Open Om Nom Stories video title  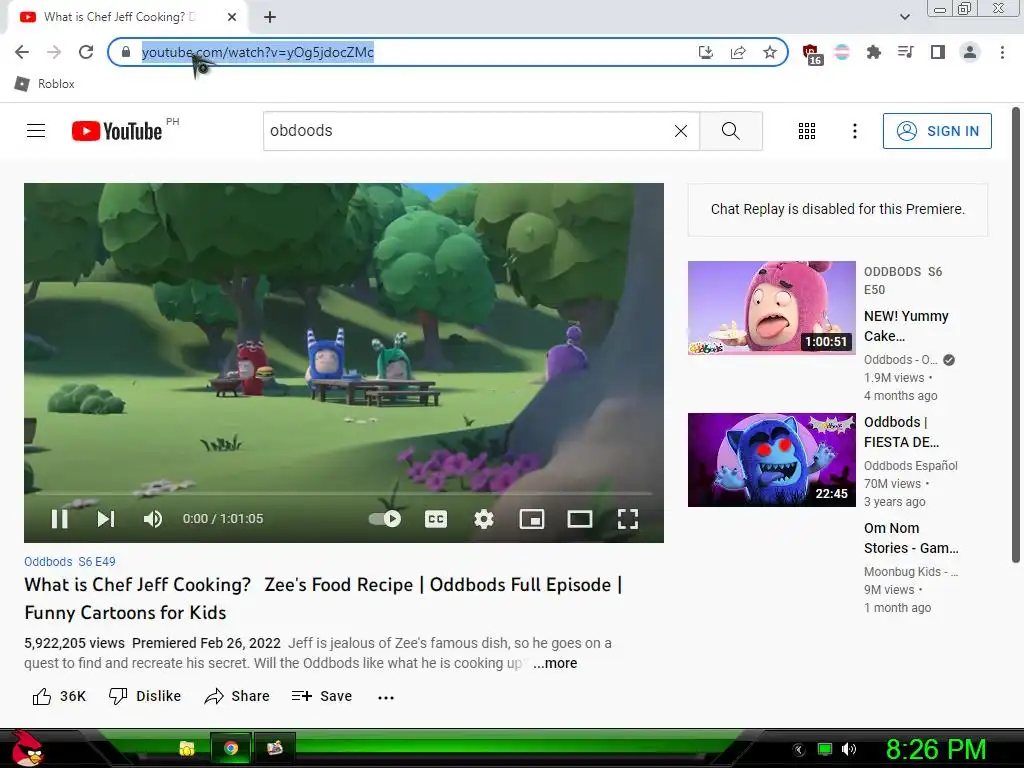tap(911, 538)
